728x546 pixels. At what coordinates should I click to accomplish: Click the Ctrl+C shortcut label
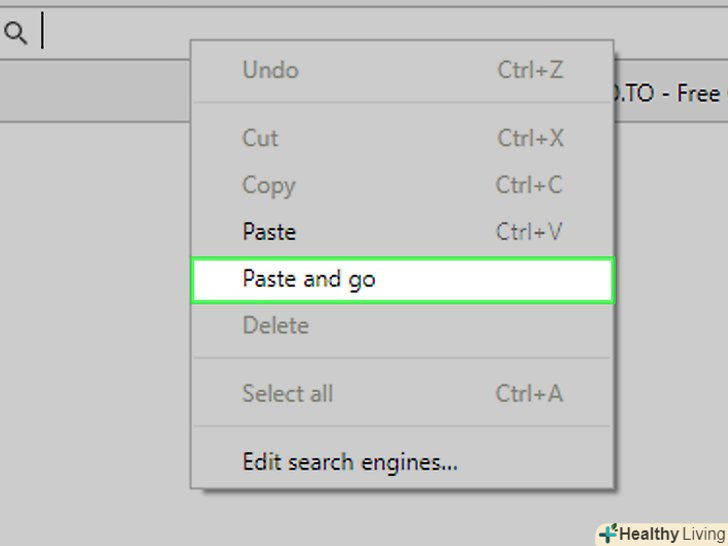[x=529, y=185]
